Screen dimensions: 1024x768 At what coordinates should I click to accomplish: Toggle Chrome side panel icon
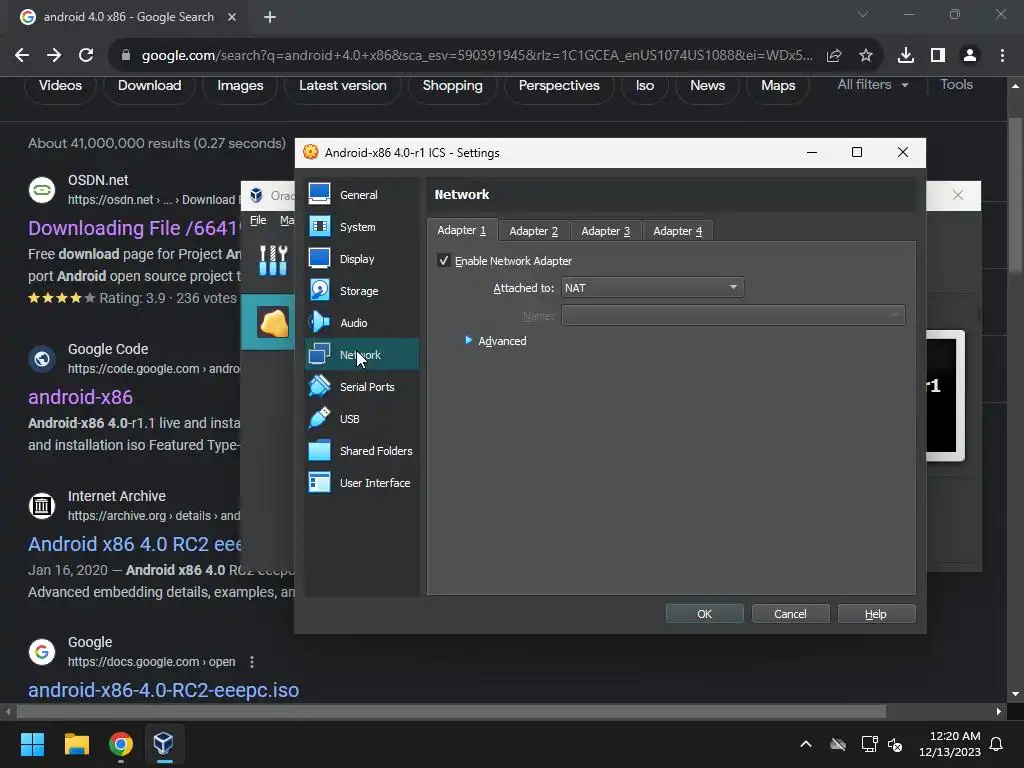click(x=937, y=56)
